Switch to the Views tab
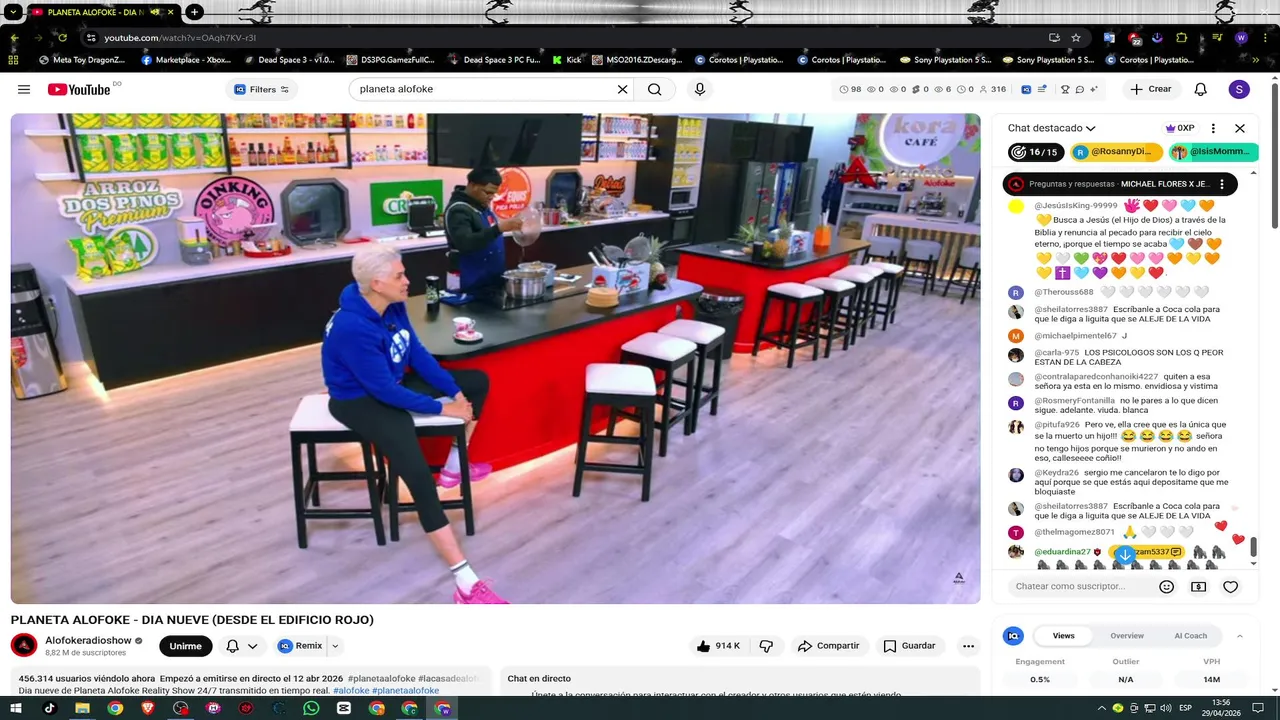 1063,636
